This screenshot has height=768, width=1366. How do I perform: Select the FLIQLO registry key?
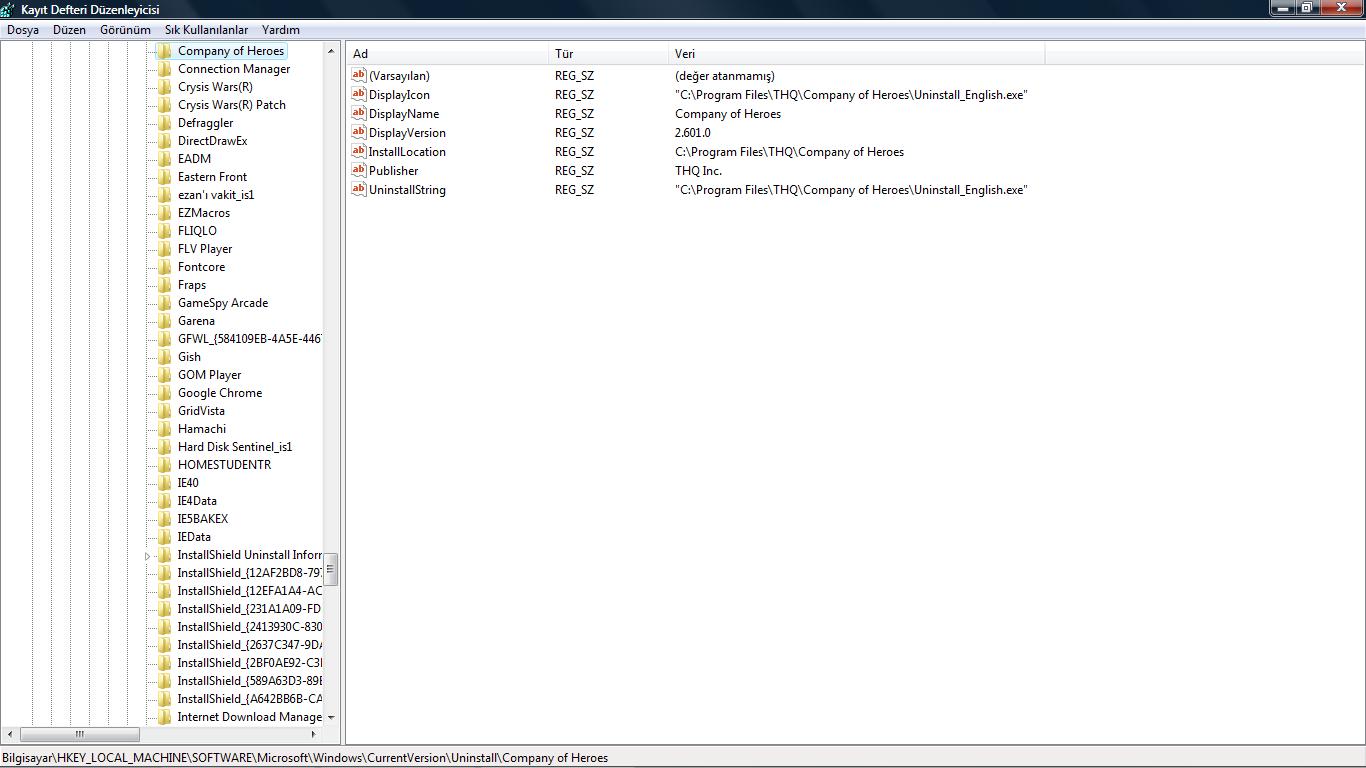[x=197, y=231]
